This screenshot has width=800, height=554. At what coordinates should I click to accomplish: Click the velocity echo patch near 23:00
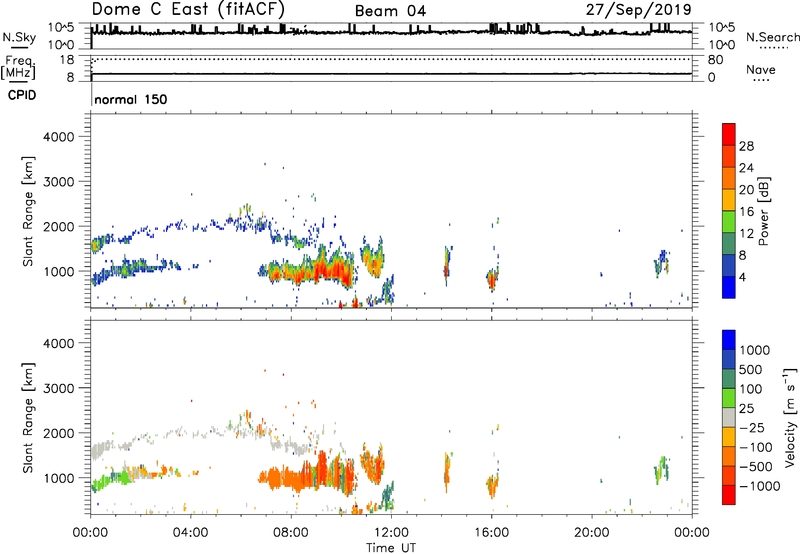pos(662,470)
